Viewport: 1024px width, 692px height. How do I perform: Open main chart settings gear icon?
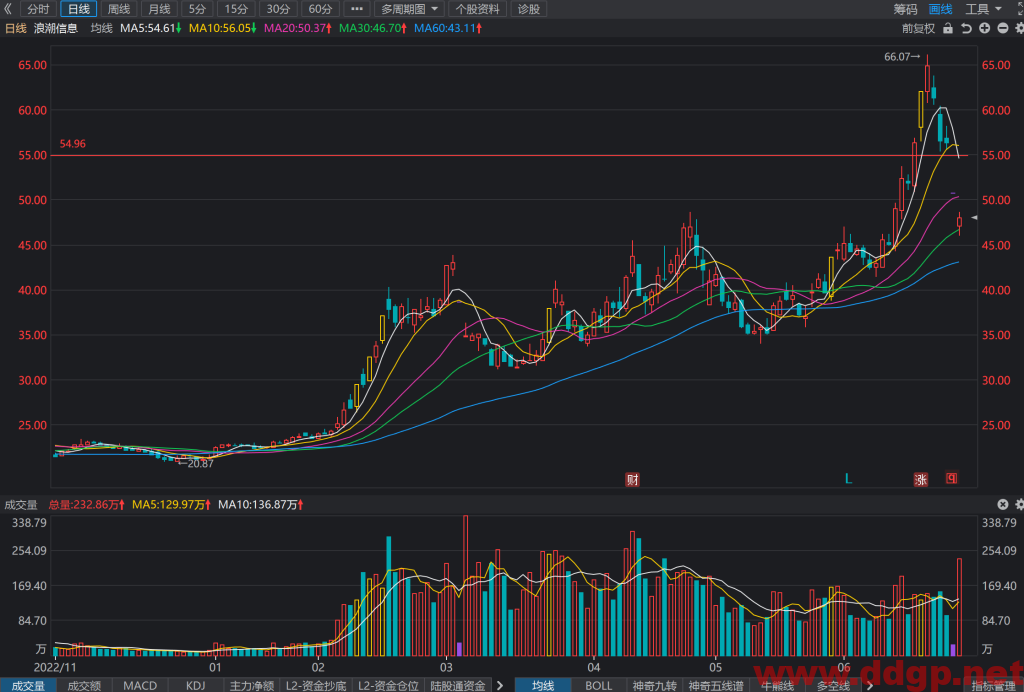pos(1019,29)
